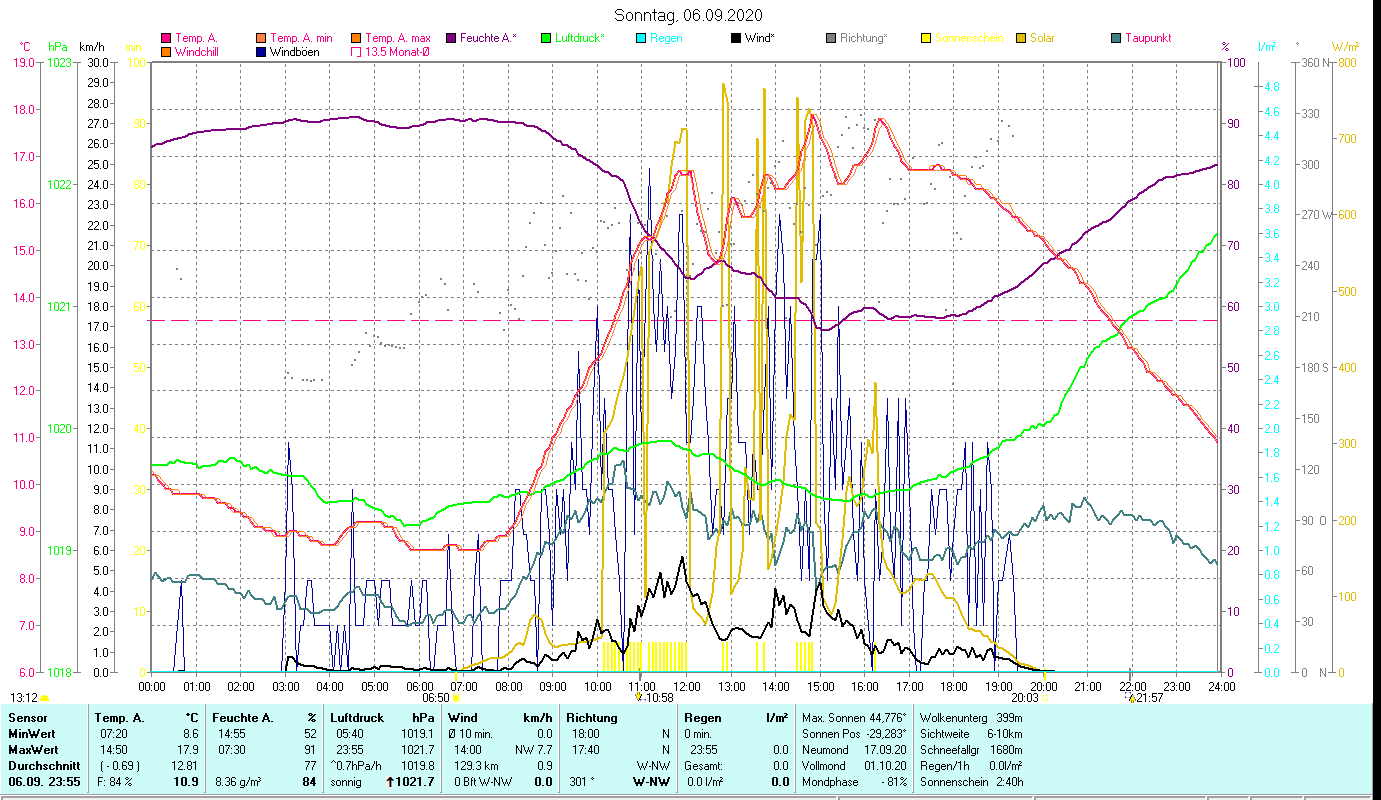Click the 'Gesamt:' rain total label
This screenshot has width=1381, height=800.
pos(703,766)
